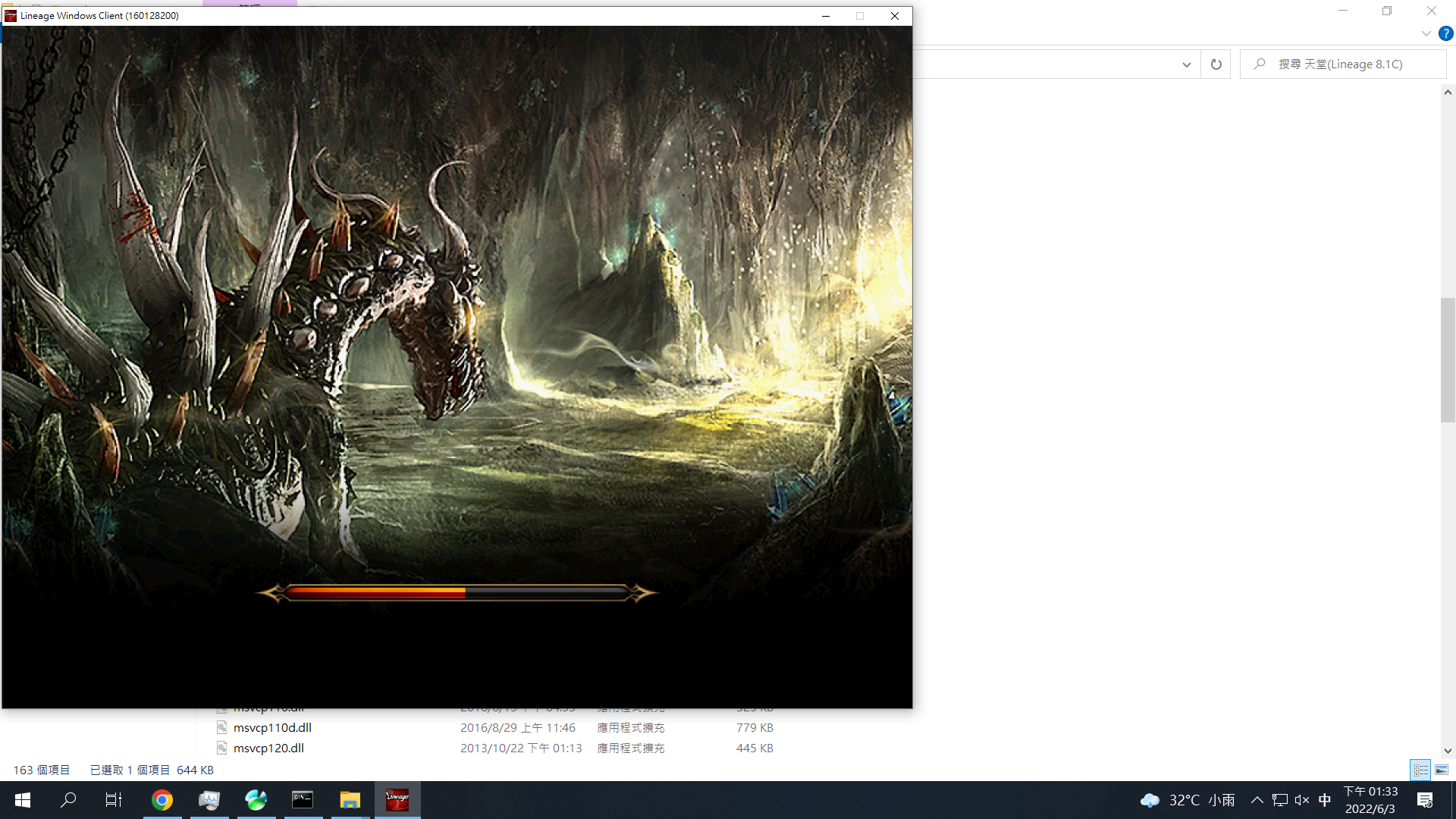The height and width of the screenshot is (819, 1456).
Task: Expand the Explorer ribbon chevron
Action: tap(1426, 33)
